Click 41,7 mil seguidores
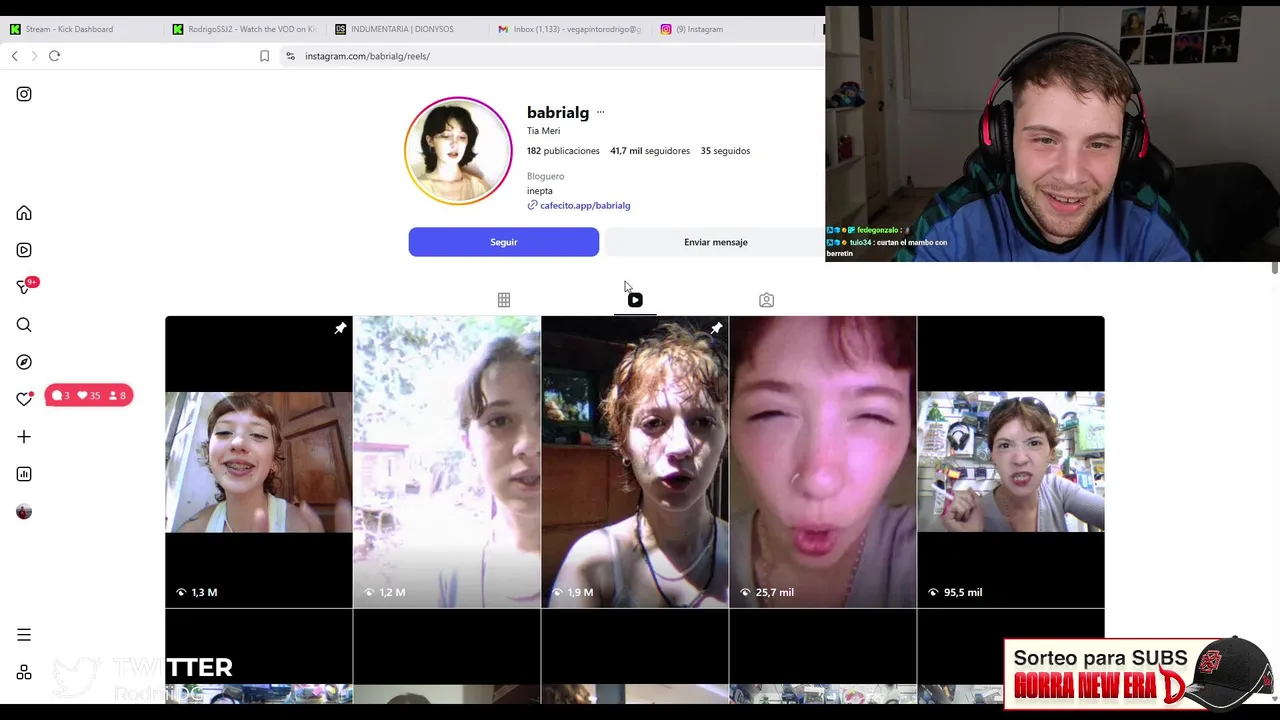1280x720 pixels. coord(650,151)
